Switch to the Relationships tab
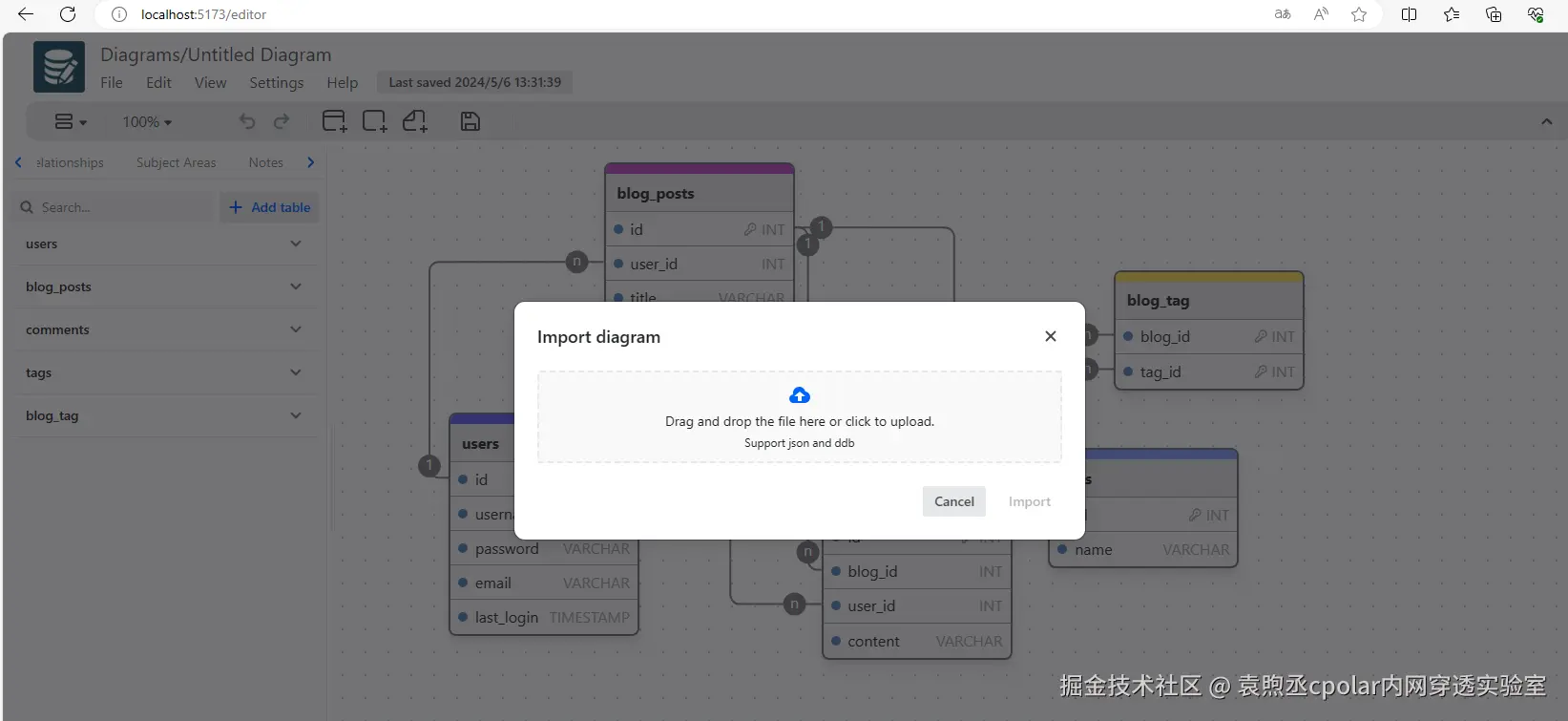This screenshot has height=721, width=1568. tap(70, 162)
